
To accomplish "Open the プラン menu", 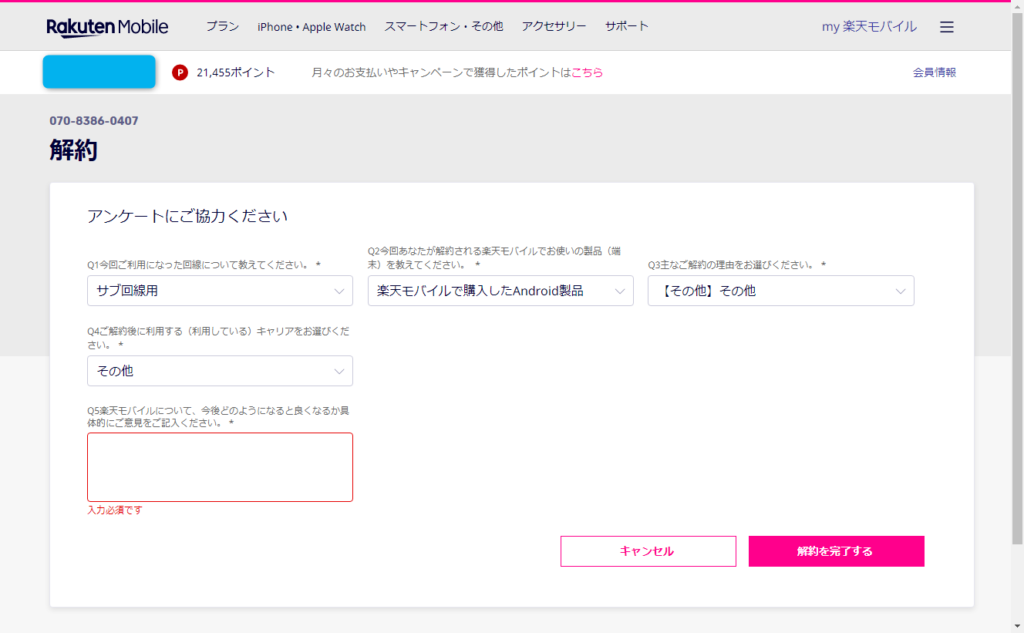I will pos(222,27).
